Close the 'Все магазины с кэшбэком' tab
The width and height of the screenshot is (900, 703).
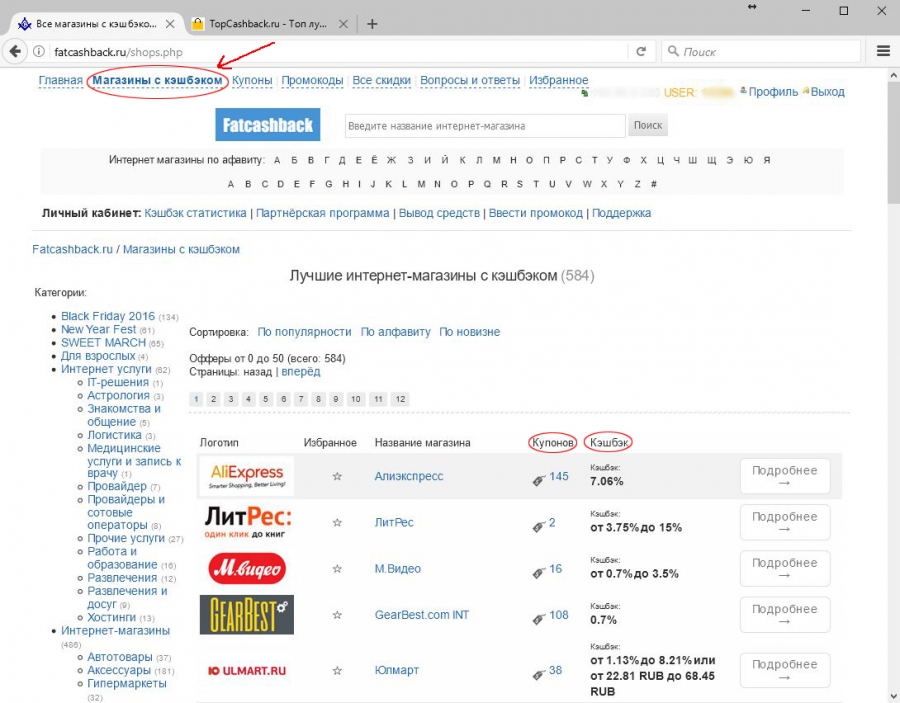[170, 24]
